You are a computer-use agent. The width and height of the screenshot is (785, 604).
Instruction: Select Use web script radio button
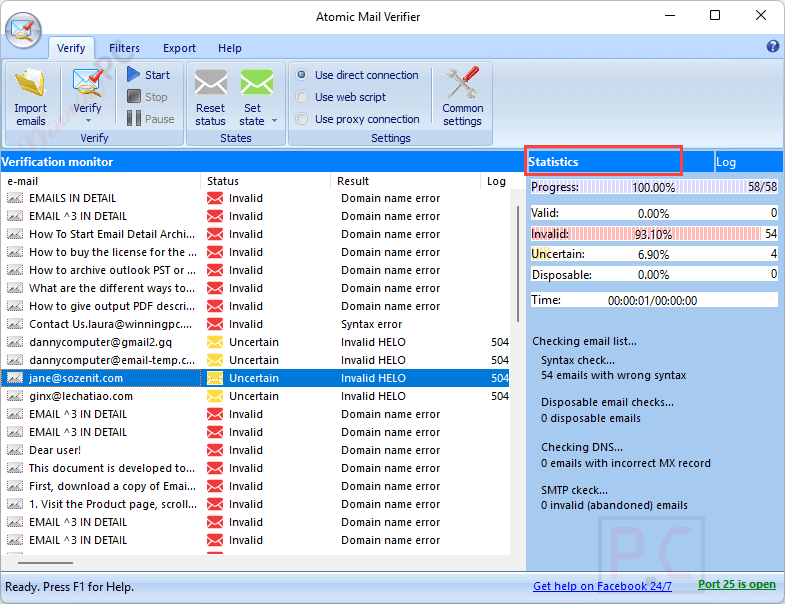click(x=301, y=97)
